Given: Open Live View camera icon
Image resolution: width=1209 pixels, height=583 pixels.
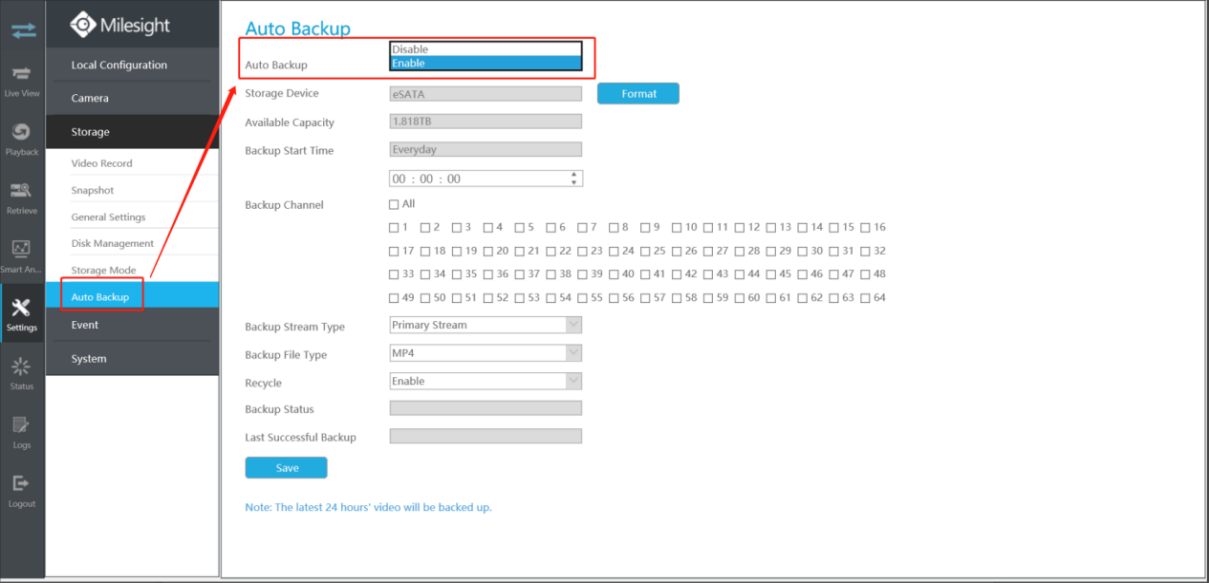Looking at the screenshot, I should 22,74.
